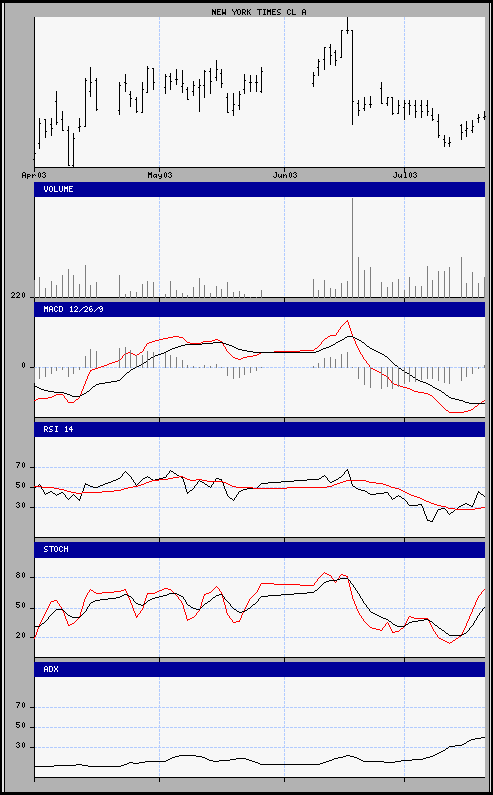The image size is (493, 795).
Task: Click the MACD zero line label
Action: point(23,366)
